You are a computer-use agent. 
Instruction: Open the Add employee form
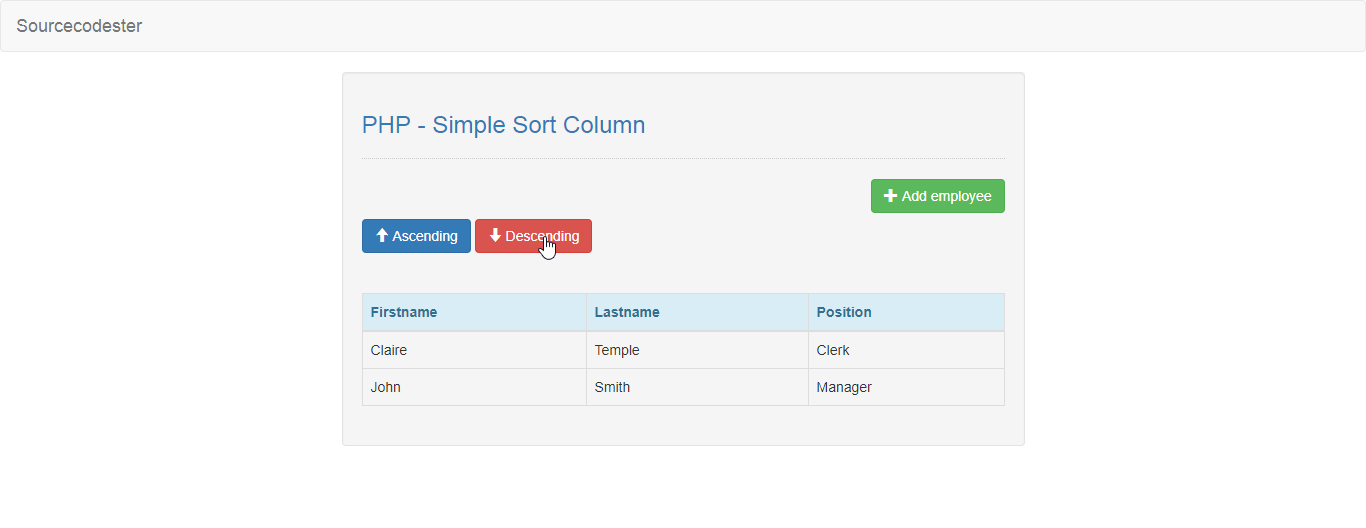tap(938, 196)
